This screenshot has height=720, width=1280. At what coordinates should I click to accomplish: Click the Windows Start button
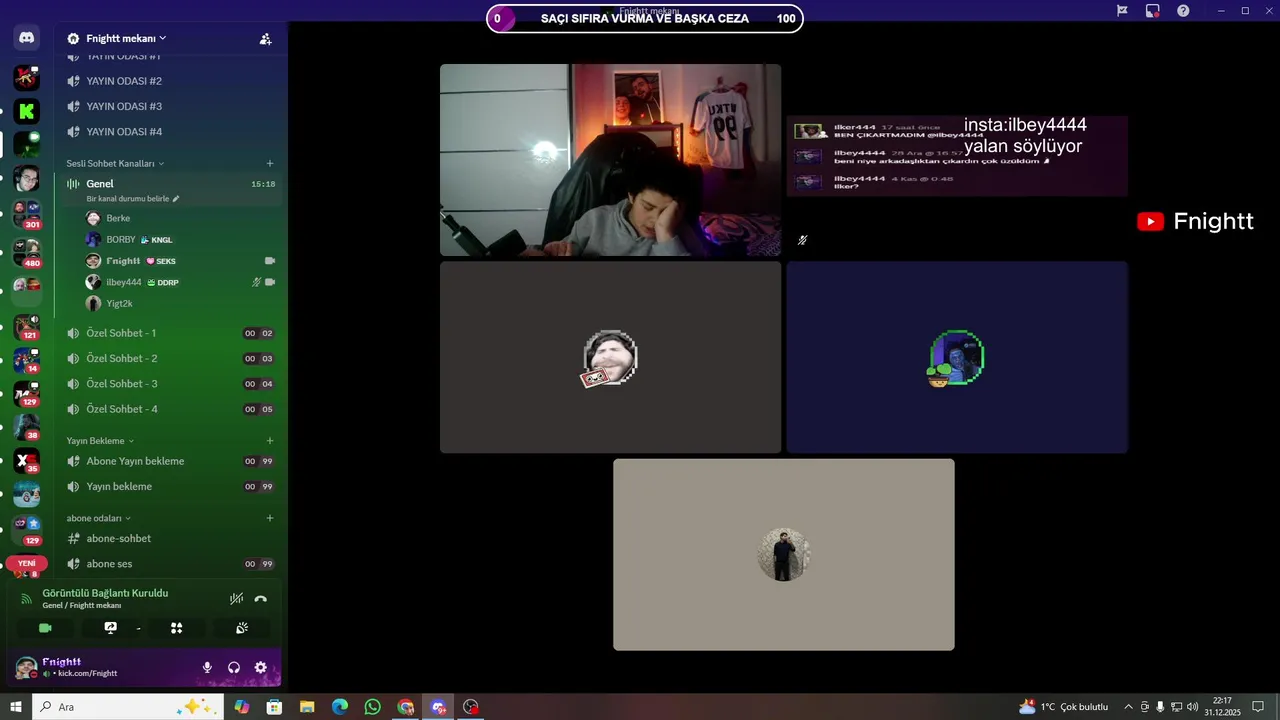point(16,707)
